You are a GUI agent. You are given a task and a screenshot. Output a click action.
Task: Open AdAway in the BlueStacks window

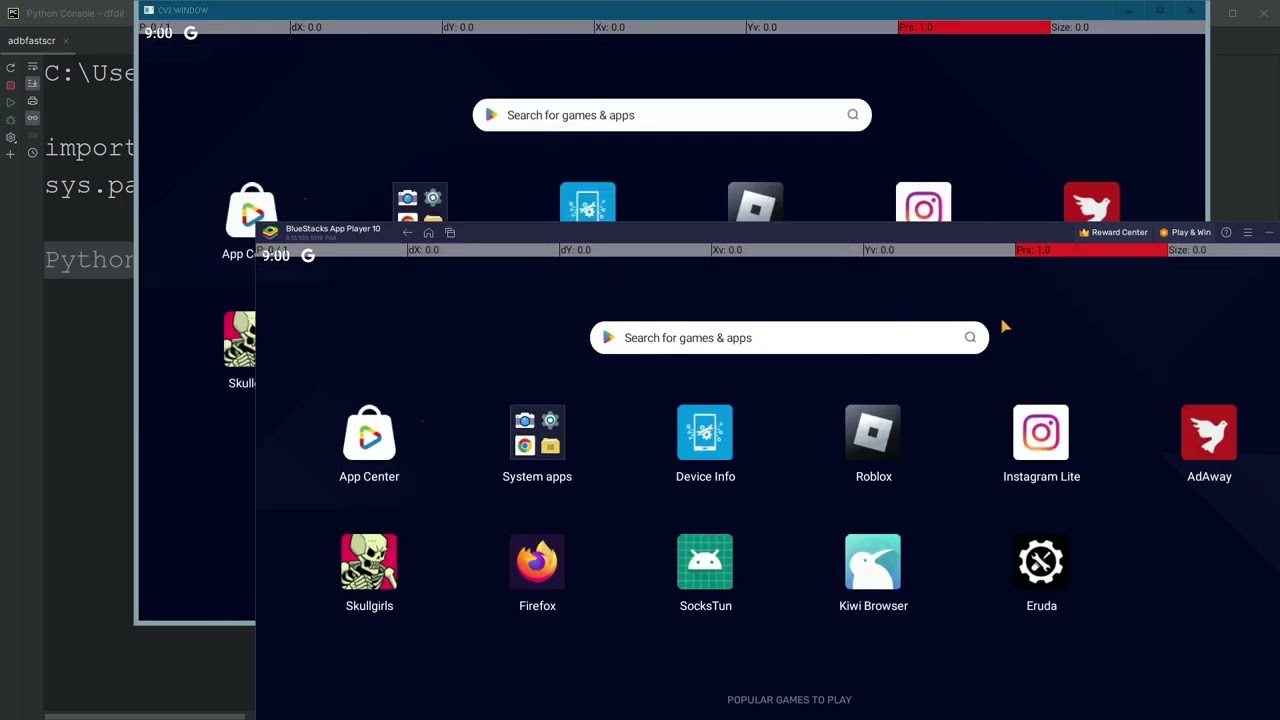pos(1209,445)
